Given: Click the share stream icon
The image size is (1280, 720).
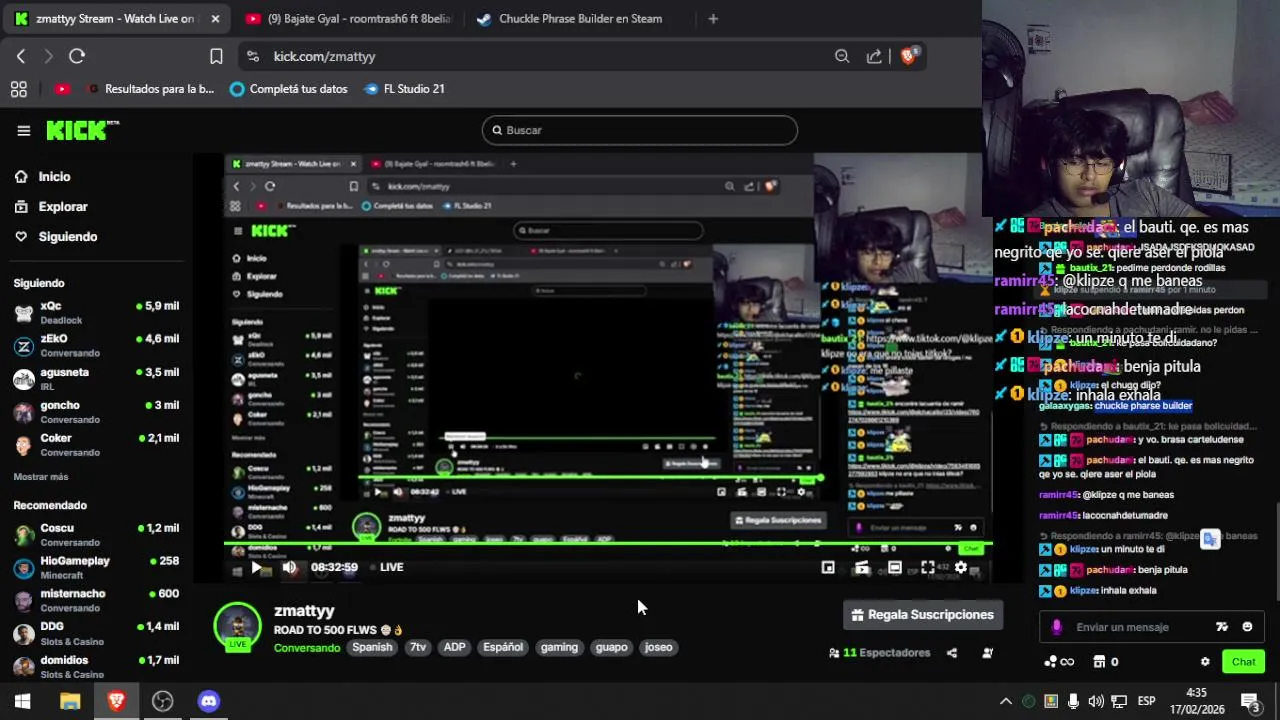Looking at the screenshot, I should coord(952,653).
